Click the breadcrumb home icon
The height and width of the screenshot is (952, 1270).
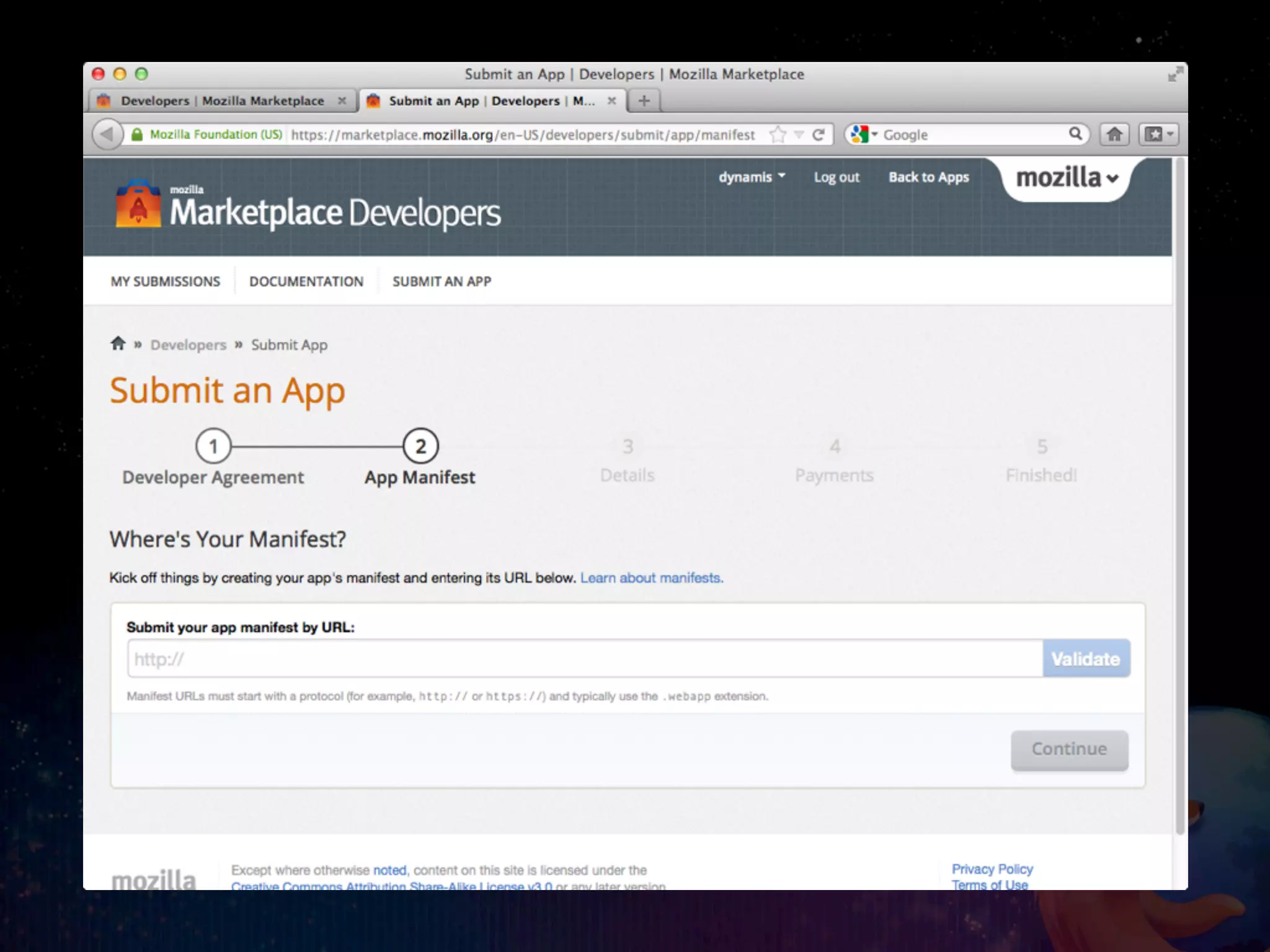(118, 344)
